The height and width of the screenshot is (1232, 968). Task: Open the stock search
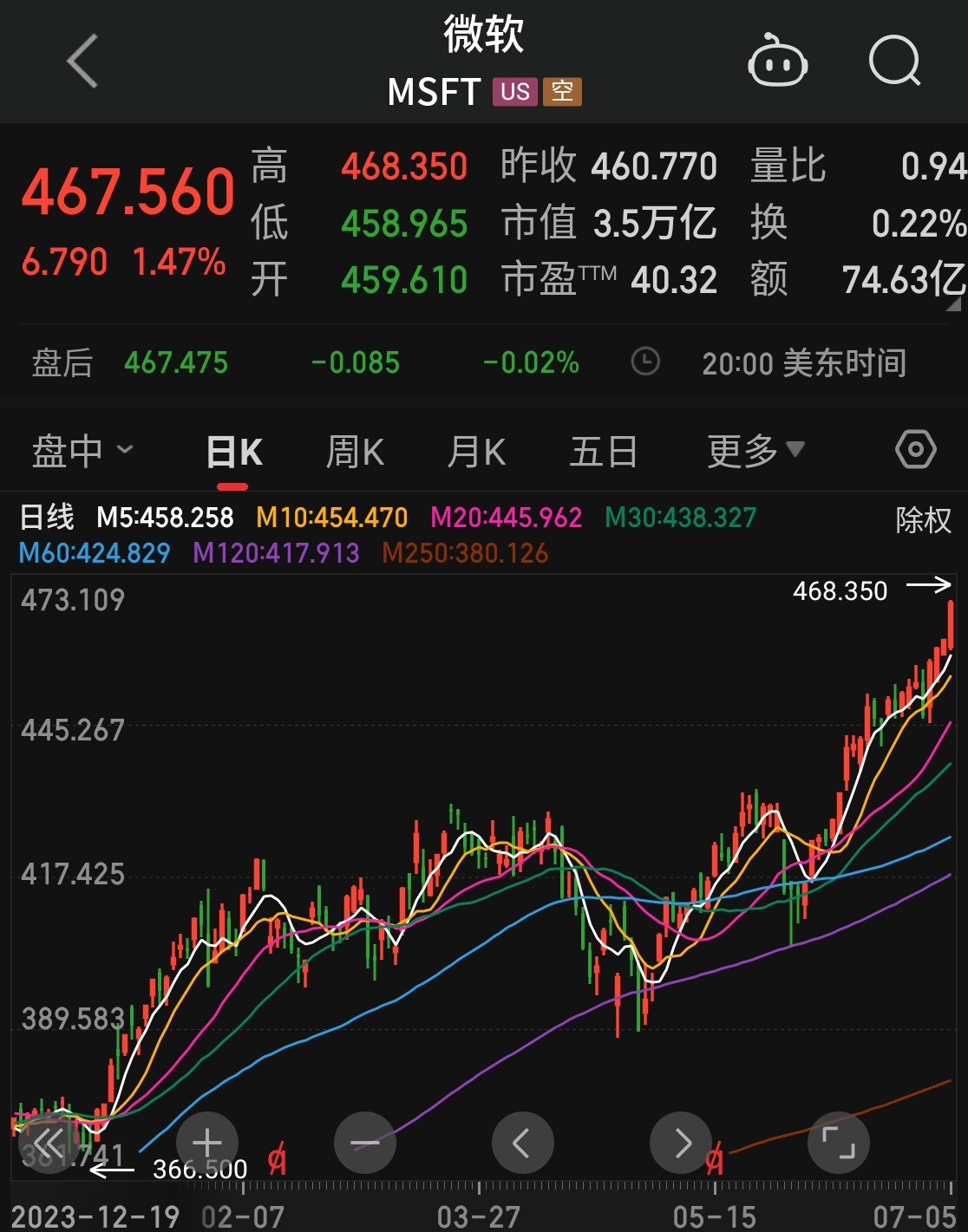coord(894,62)
